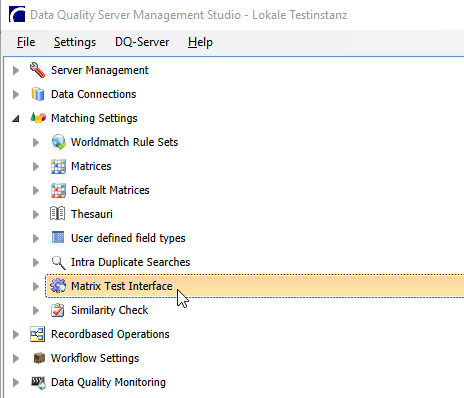Click the Matrices grid icon
This screenshot has height=398, width=464.
click(x=58, y=166)
